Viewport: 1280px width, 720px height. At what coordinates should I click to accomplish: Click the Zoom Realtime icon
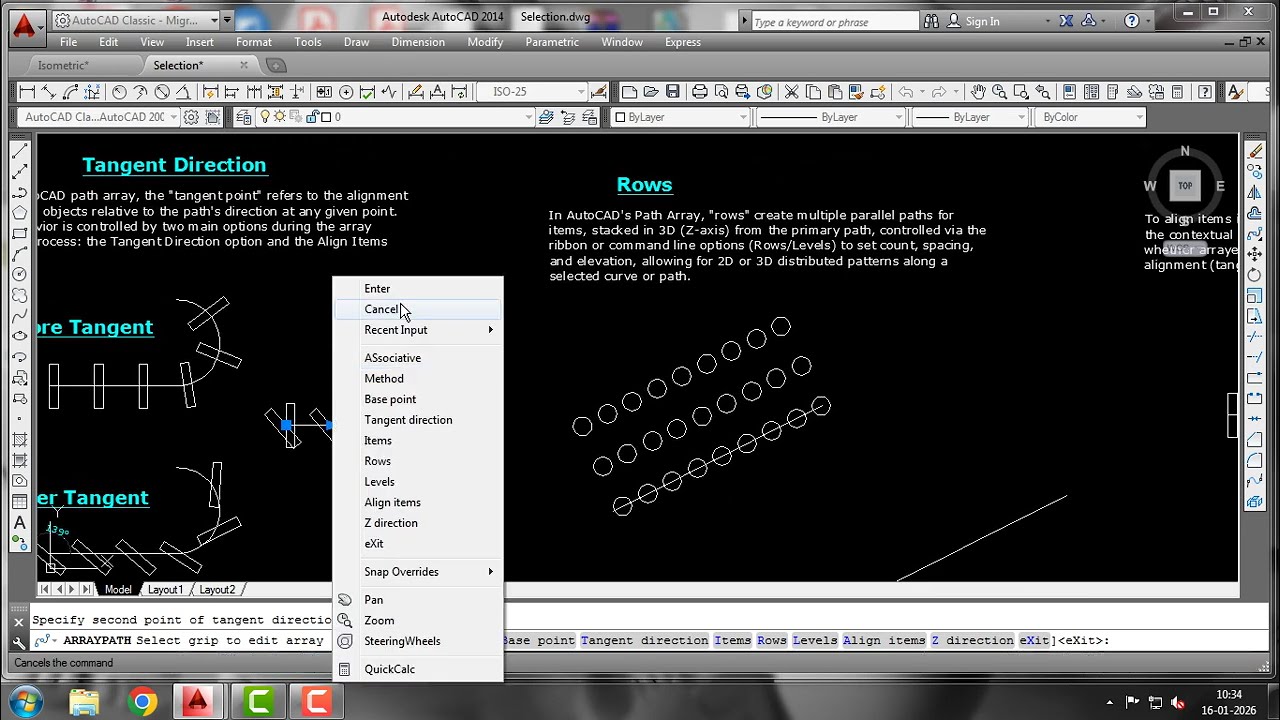[x=999, y=92]
